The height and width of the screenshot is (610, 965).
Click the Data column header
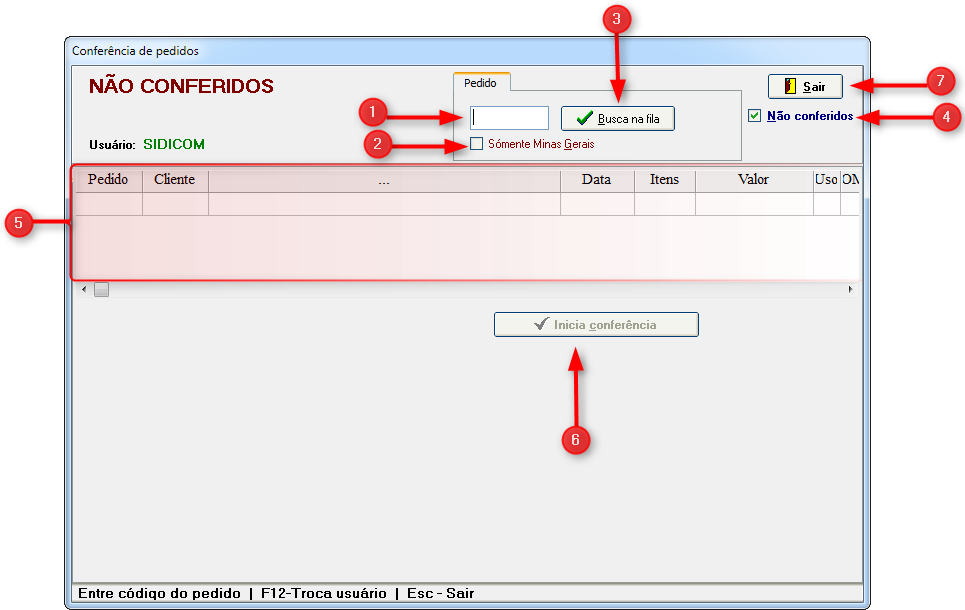(597, 180)
